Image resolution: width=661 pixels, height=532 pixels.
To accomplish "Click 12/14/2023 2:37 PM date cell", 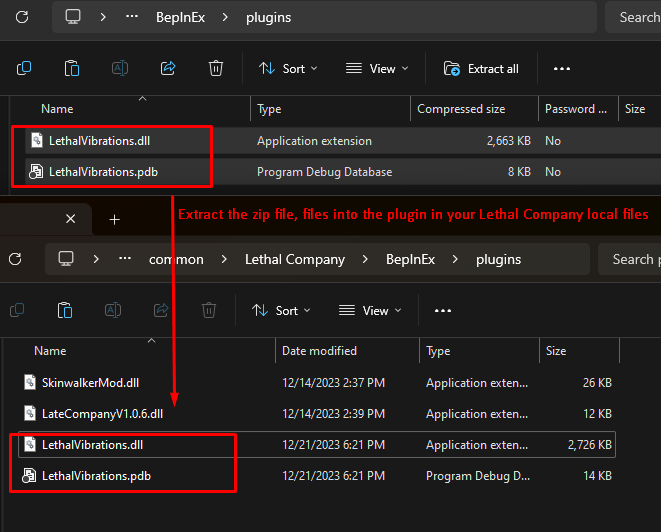I will 333,383.
